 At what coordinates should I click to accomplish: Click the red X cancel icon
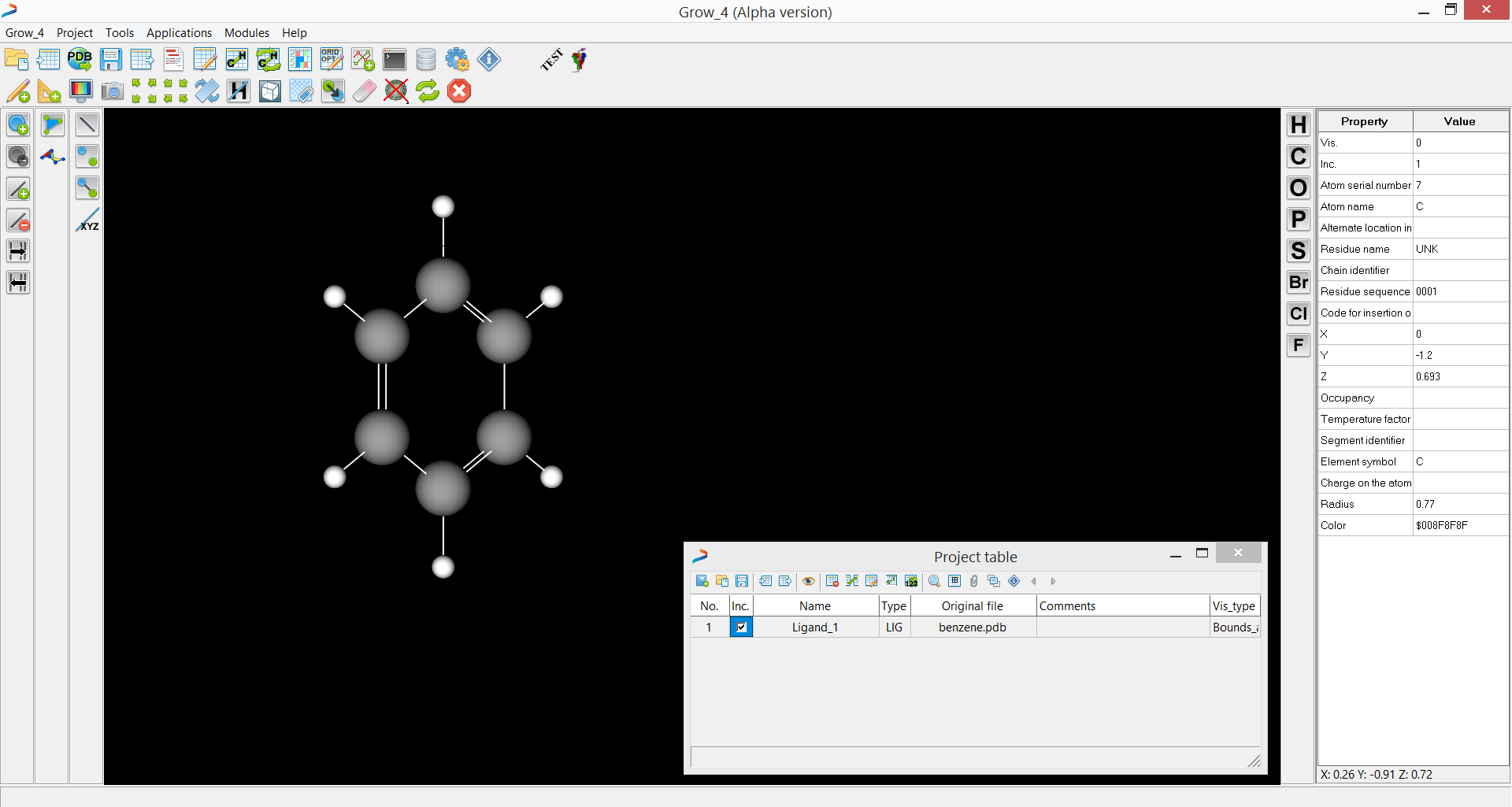tap(459, 91)
